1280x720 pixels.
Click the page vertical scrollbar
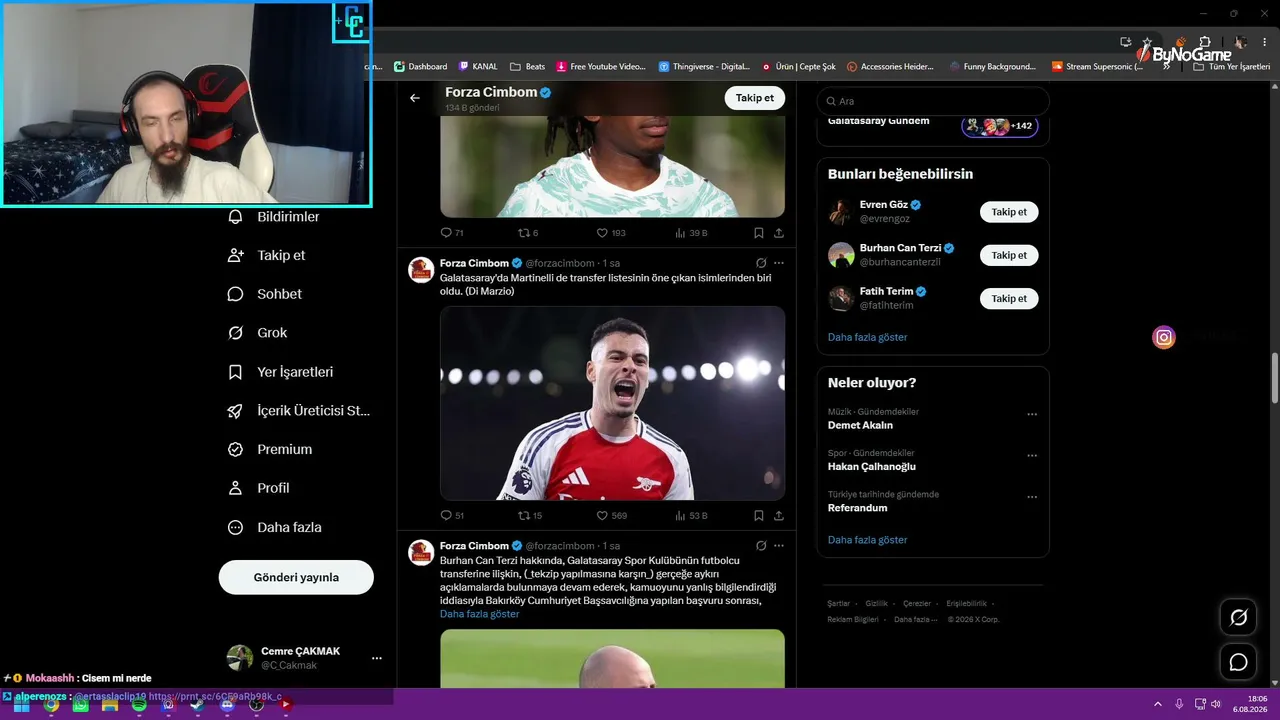[x=1274, y=379]
